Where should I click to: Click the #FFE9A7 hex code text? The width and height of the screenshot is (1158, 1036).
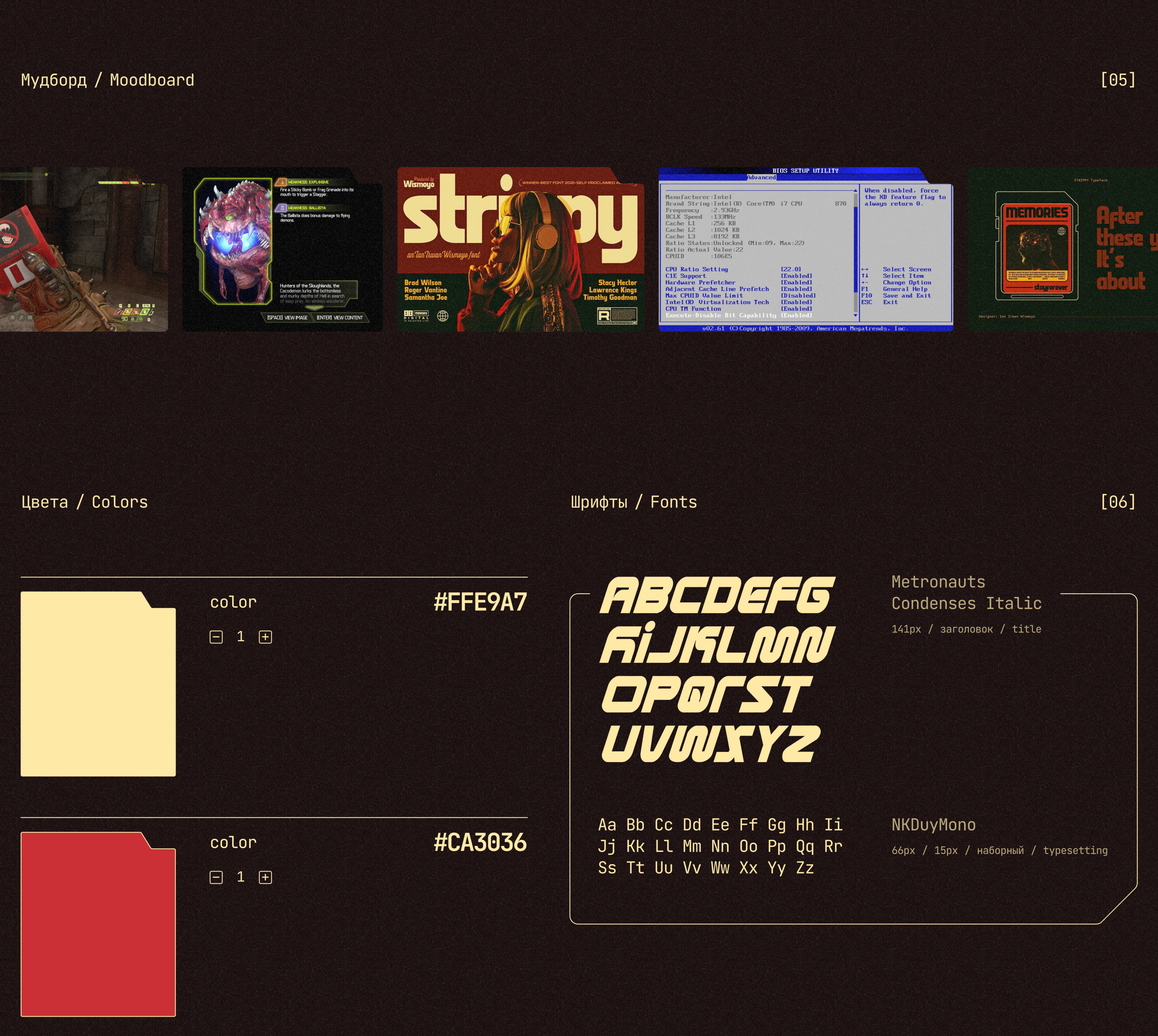(x=480, y=602)
